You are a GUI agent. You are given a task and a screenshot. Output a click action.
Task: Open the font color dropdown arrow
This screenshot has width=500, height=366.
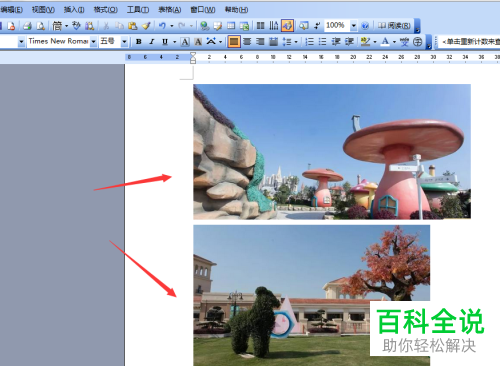point(394,42)
